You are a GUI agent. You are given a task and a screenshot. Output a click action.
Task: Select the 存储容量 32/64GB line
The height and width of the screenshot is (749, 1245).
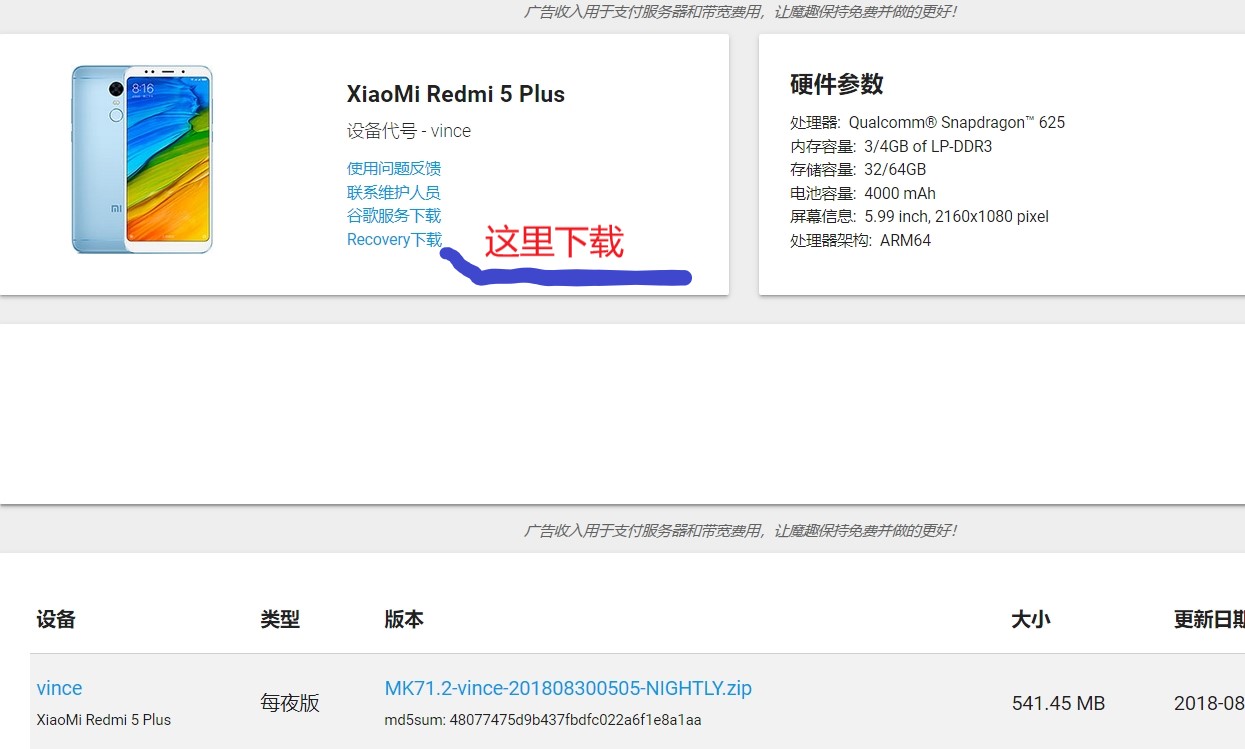(x=858, y=170)
